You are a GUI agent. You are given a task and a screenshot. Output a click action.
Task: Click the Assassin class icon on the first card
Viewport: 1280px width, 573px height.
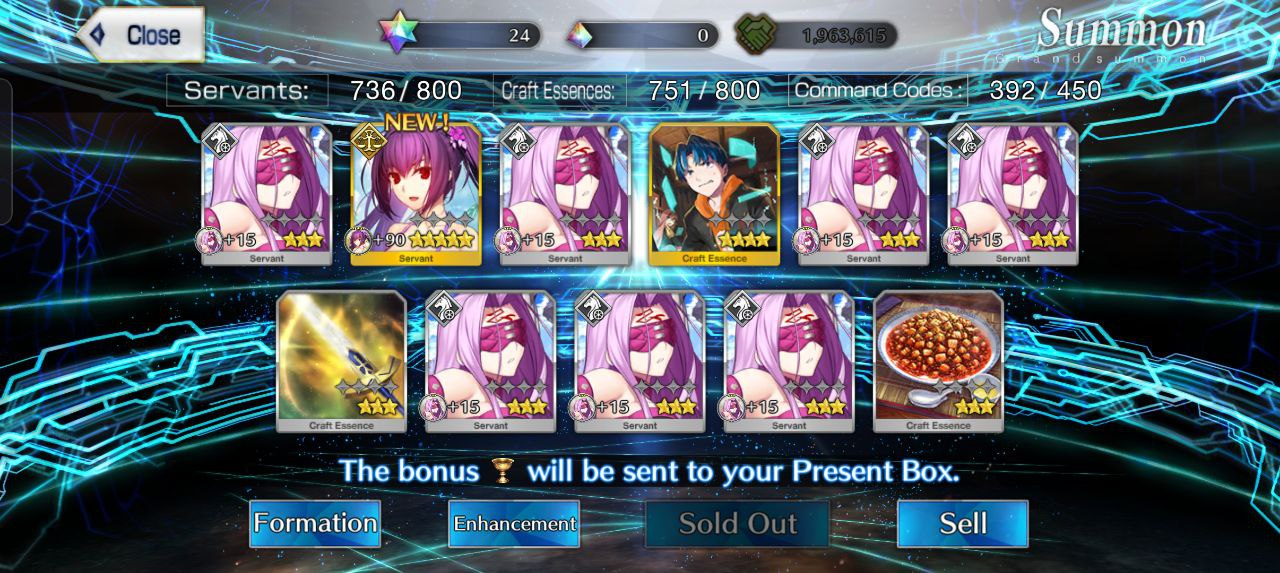pyautogui.click(x=217, y=141)
